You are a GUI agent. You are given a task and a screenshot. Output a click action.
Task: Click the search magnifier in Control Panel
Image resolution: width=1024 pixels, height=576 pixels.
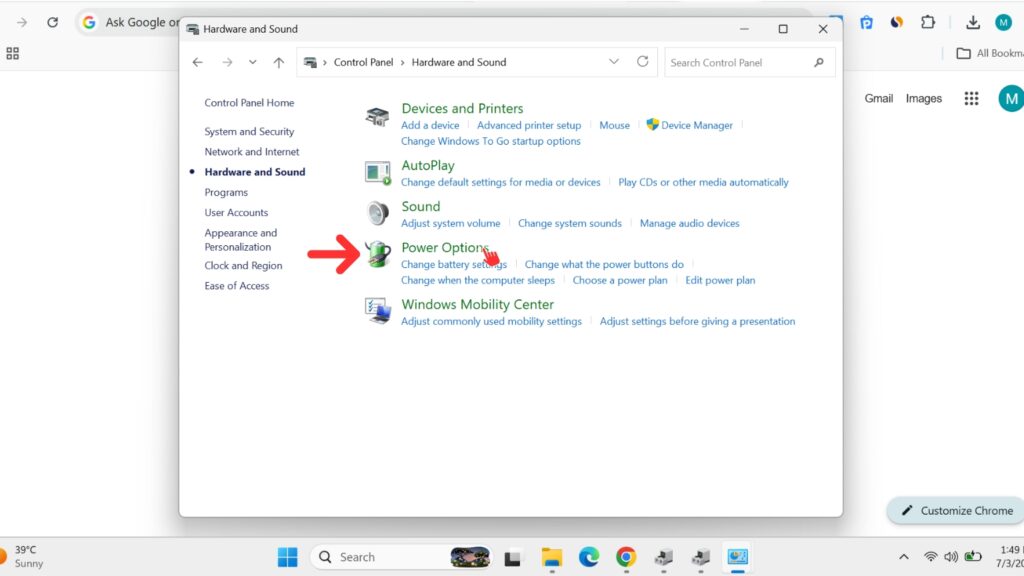coord(819,63)
